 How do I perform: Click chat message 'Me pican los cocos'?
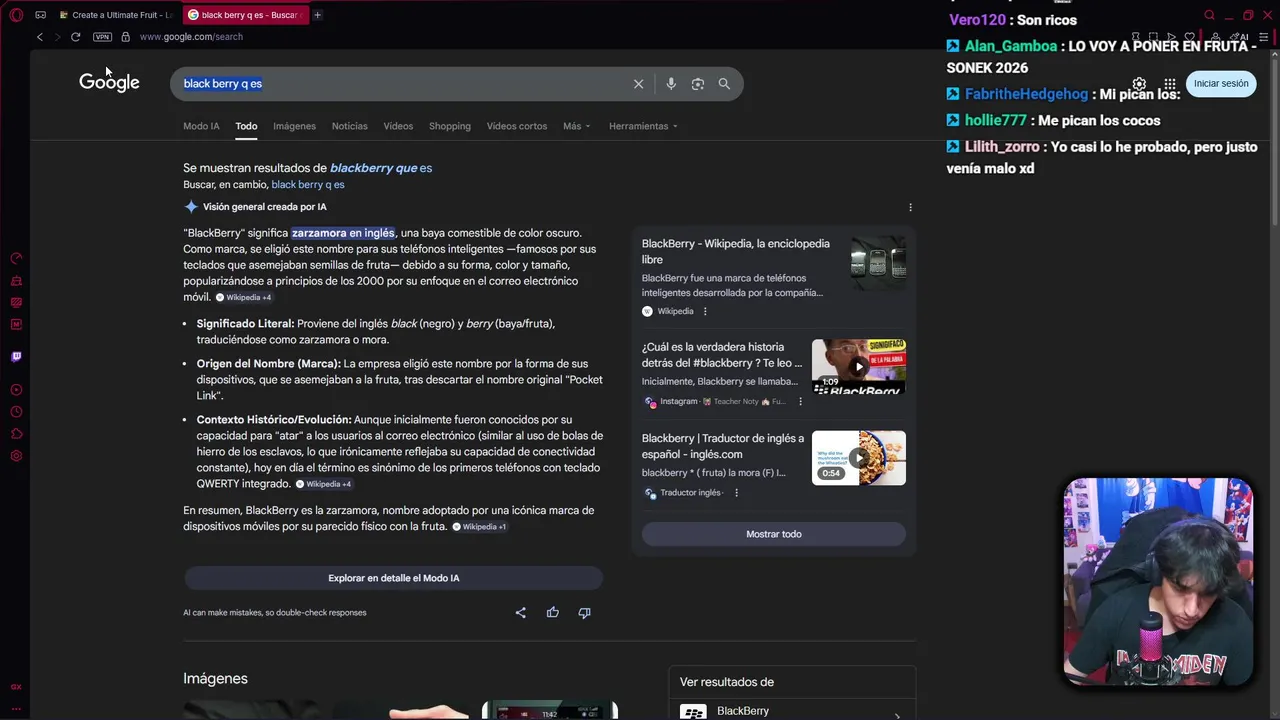(1099, 121)
